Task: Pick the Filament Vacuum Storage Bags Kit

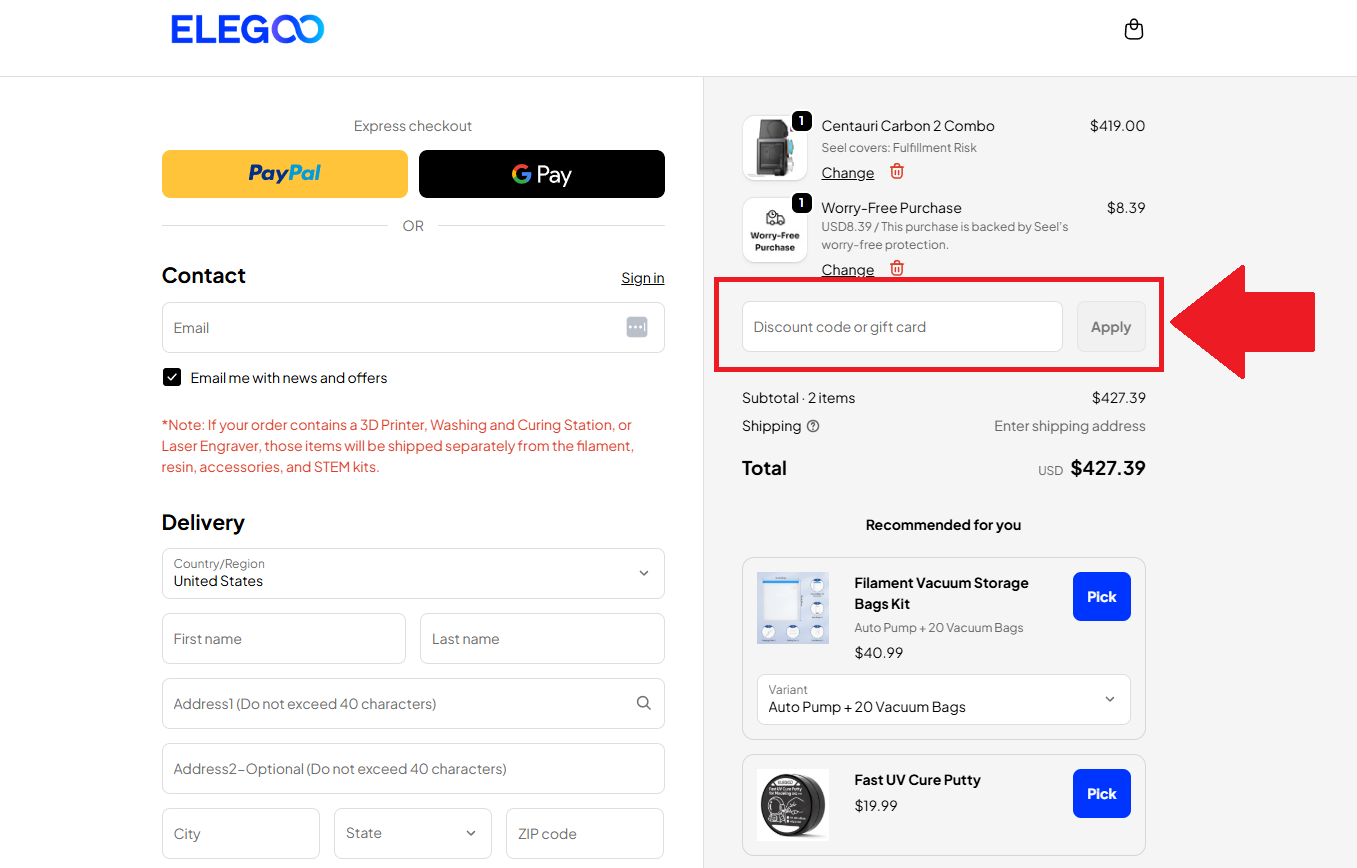Action: [x=1101, y=596]
